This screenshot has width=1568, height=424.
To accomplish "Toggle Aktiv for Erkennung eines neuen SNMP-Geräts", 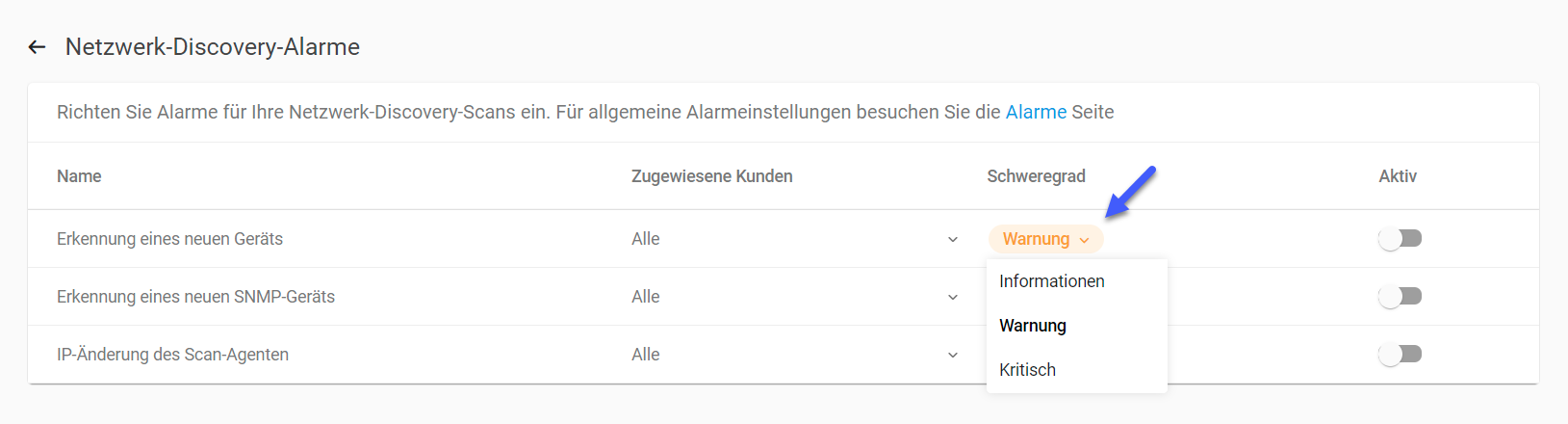I will [1400, 297].
